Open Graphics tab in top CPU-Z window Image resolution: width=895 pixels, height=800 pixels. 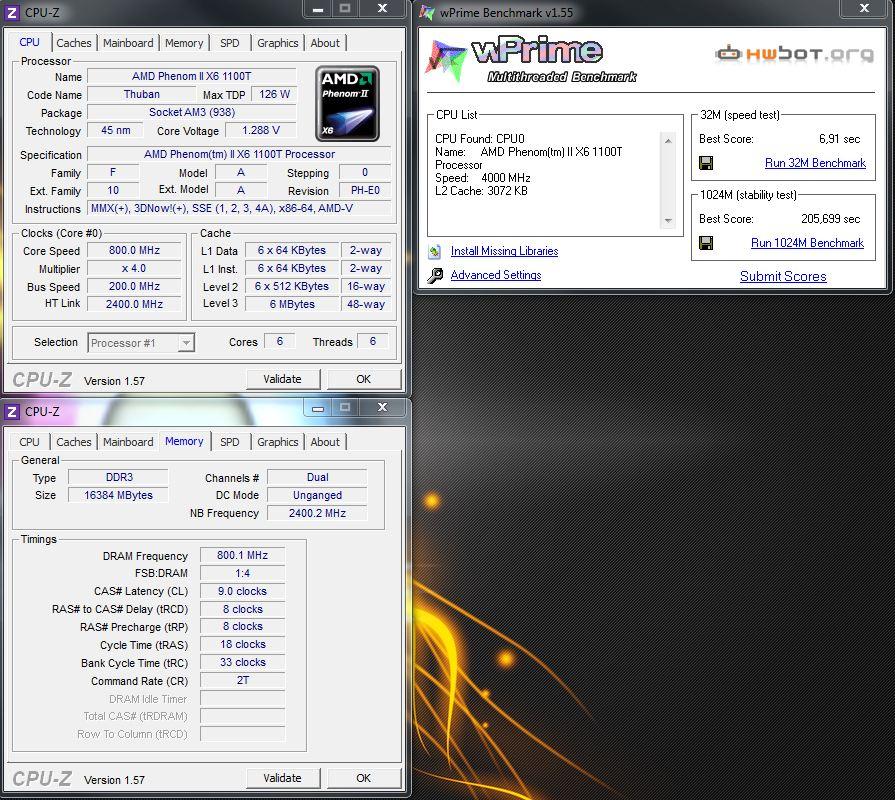(x=277, y=43)
